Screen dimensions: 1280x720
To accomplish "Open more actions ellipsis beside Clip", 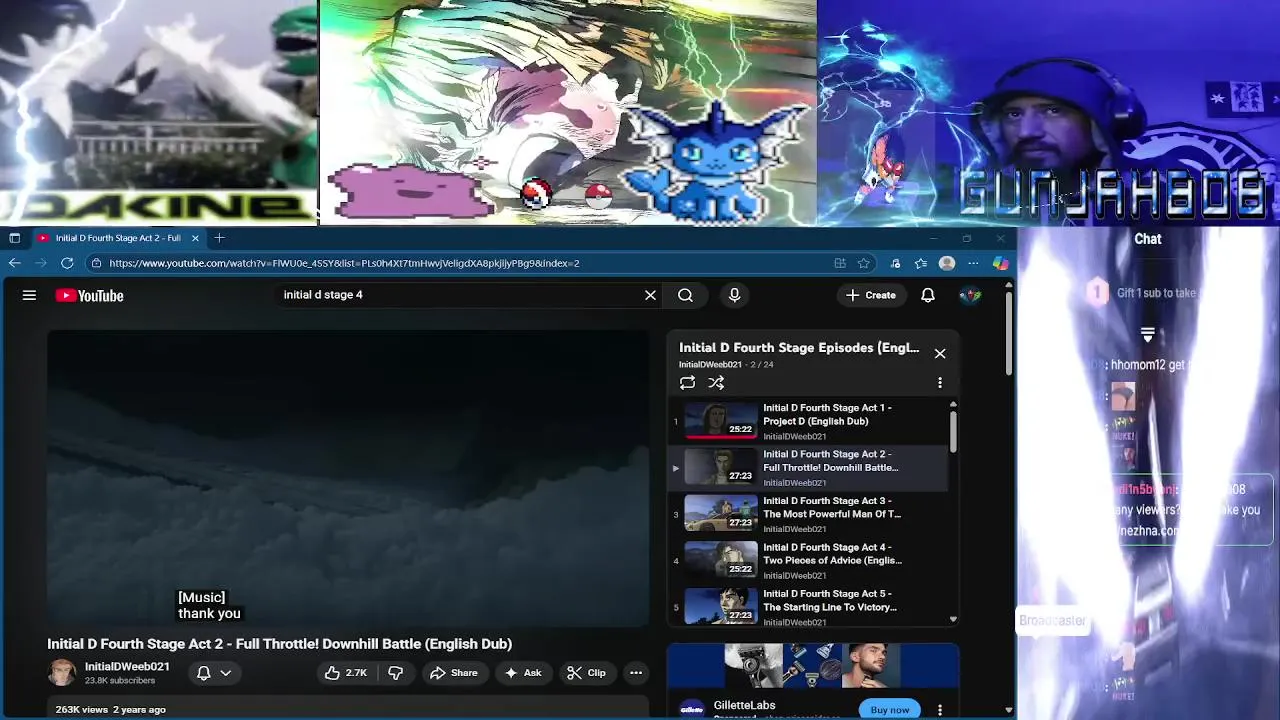I will [636, 673].
